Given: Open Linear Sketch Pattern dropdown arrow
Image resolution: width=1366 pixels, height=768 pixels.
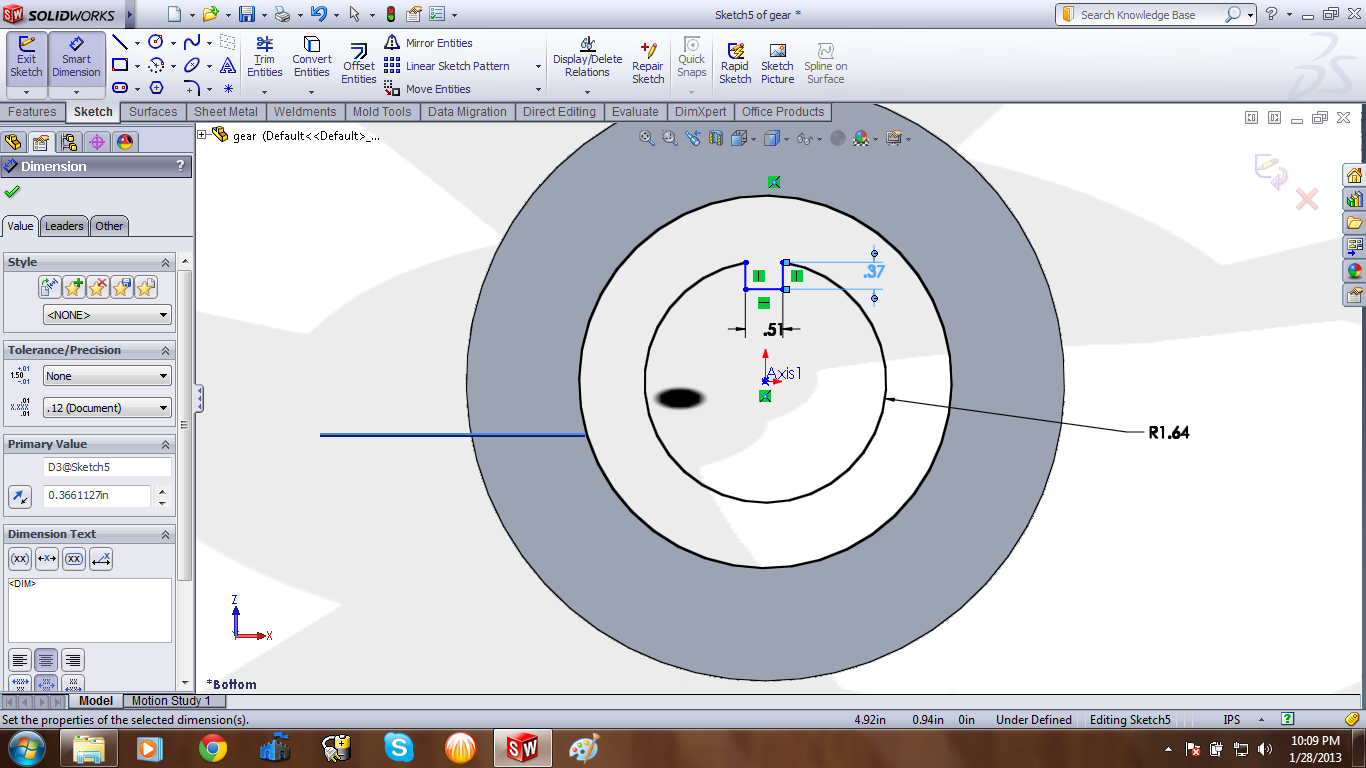Looking at the screenshot, I should point(538,66).
